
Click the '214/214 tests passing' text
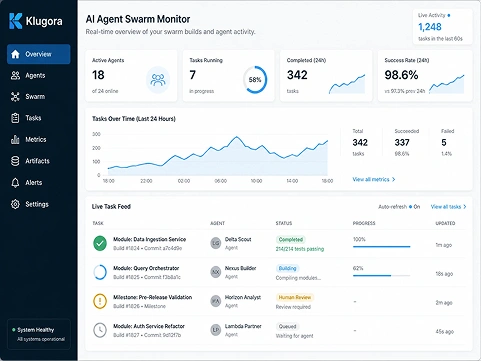click(300, 249)
